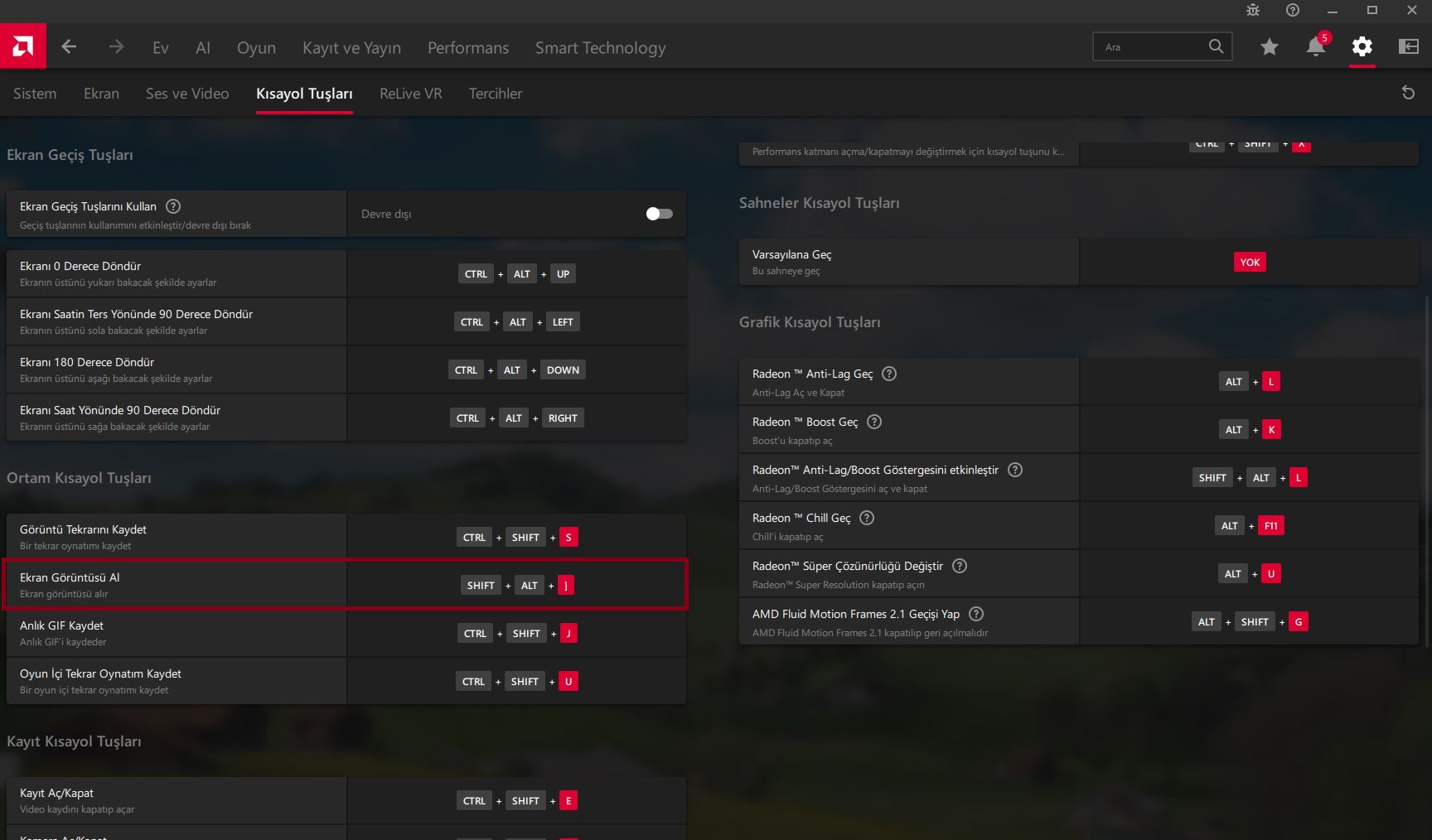This screenshot has height=840, width=1432.
Task: Show help for Radeon Anti-Lag Geç
Action: [x=889, y=374]
